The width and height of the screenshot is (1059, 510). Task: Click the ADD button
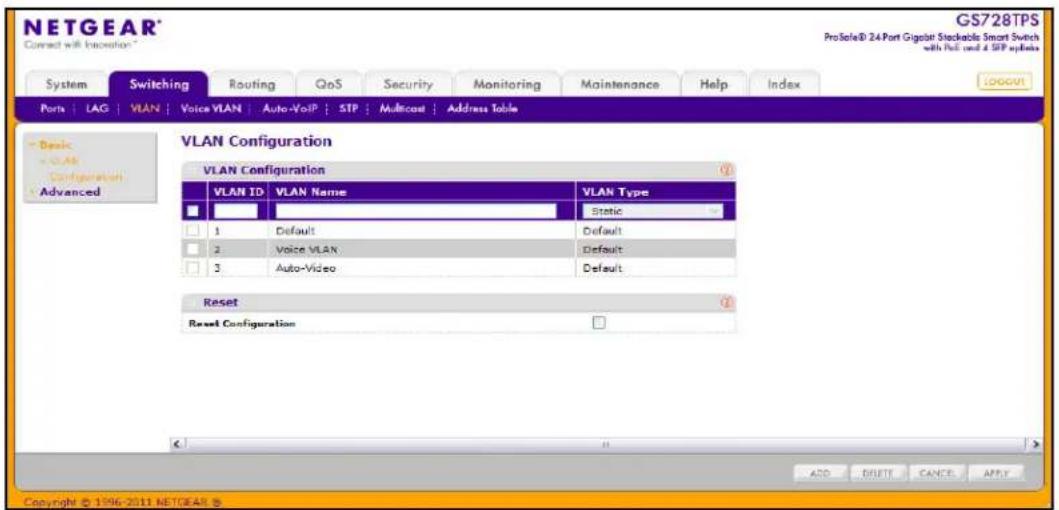click(821, 473)
